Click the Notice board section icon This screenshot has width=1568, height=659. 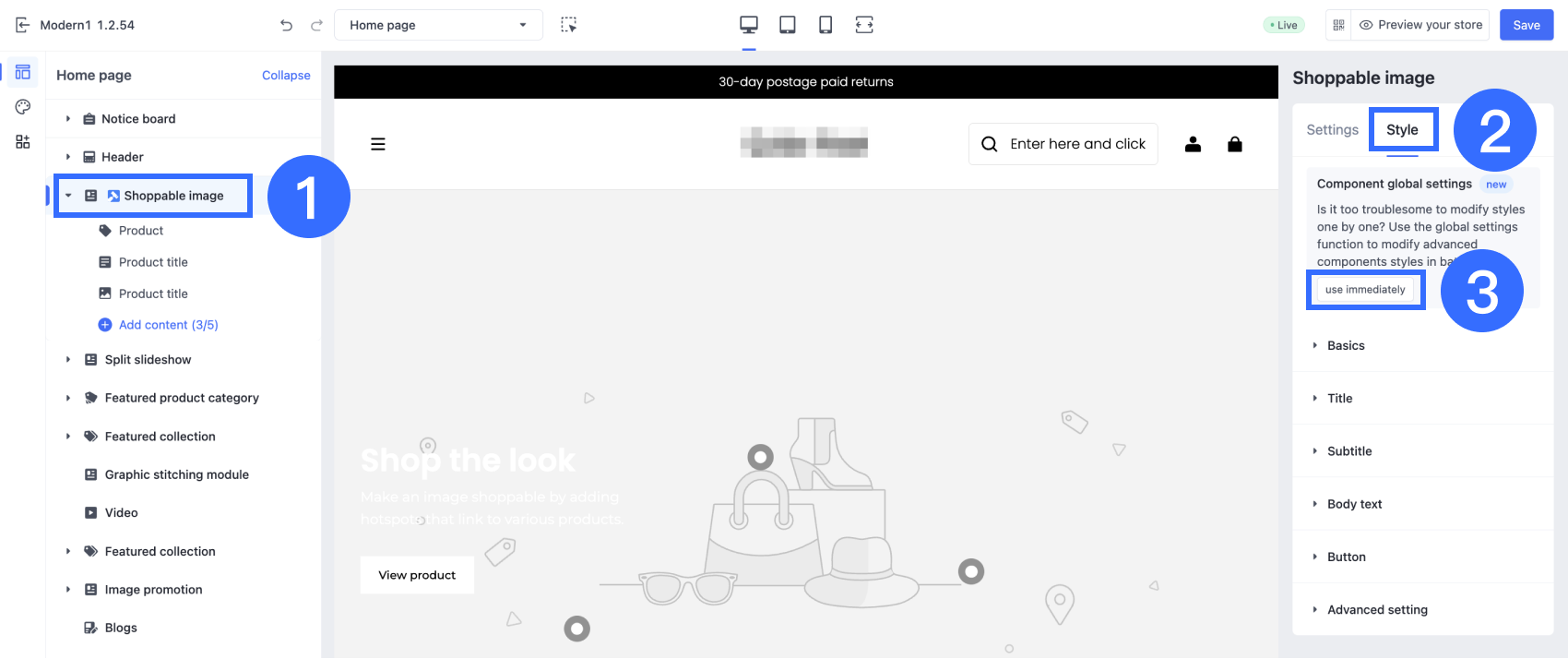(89, 119)
